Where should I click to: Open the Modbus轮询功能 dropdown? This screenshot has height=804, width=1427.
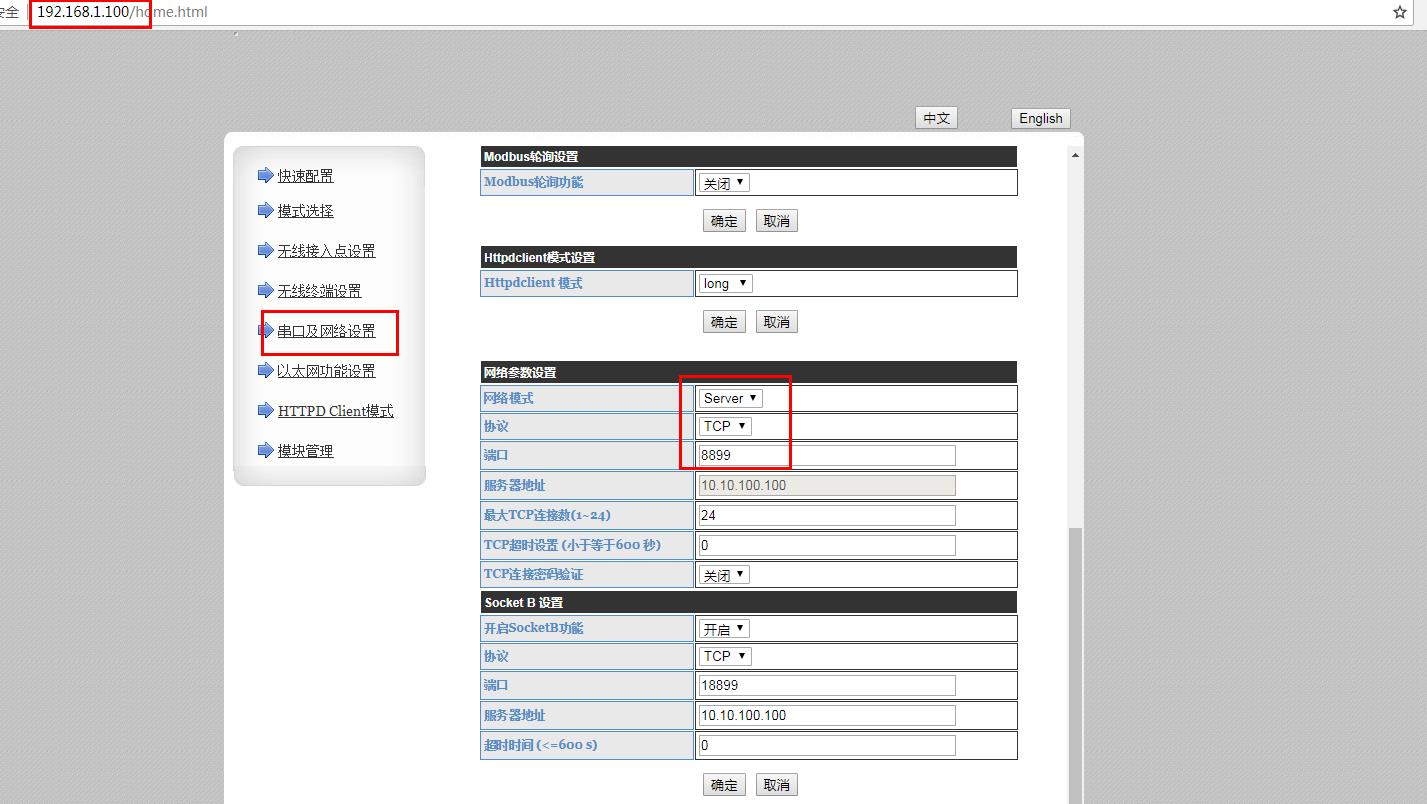pyautogui.click(x=724, y=183)
